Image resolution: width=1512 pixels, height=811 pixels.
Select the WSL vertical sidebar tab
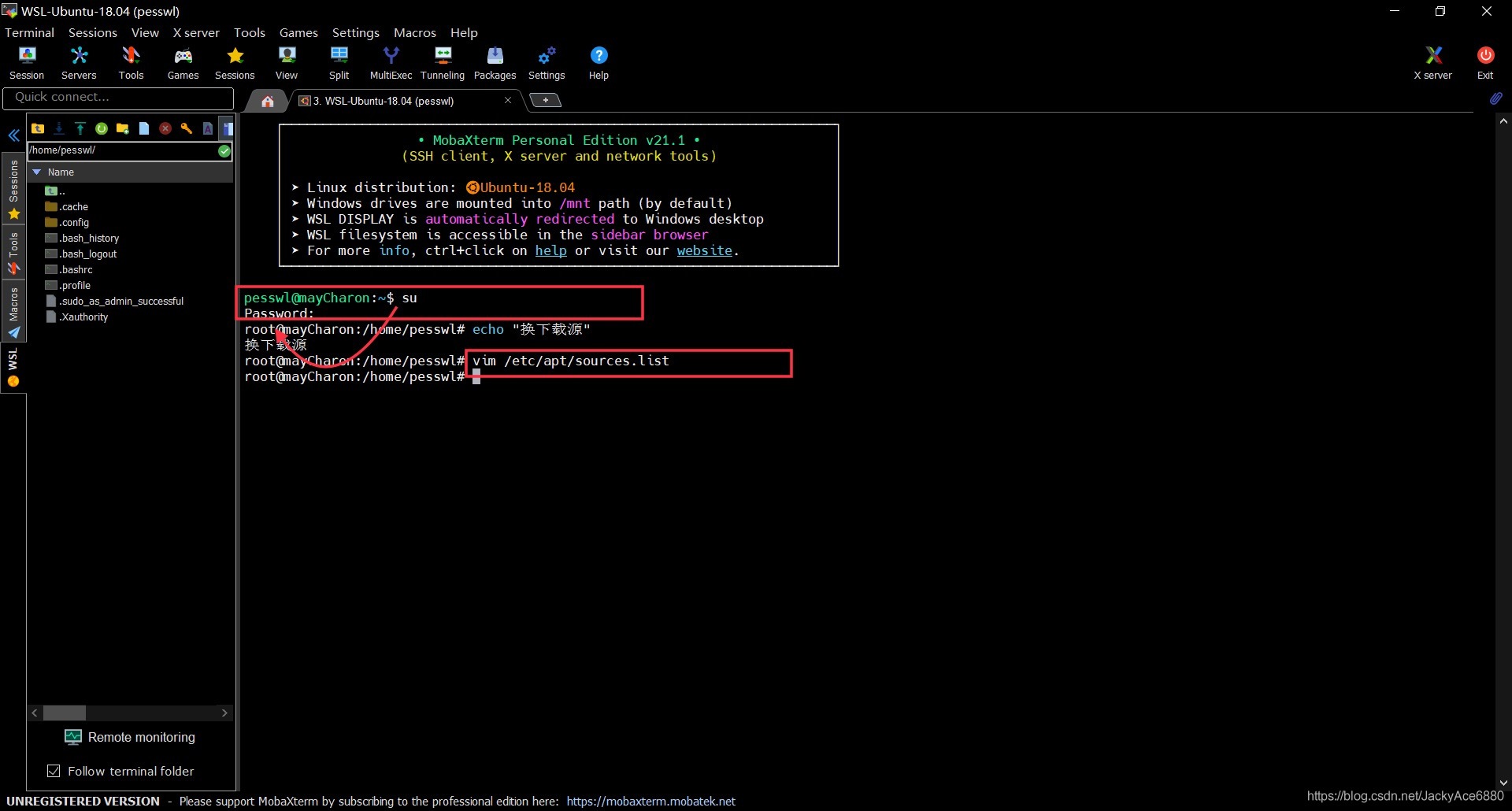pos(13,368)
